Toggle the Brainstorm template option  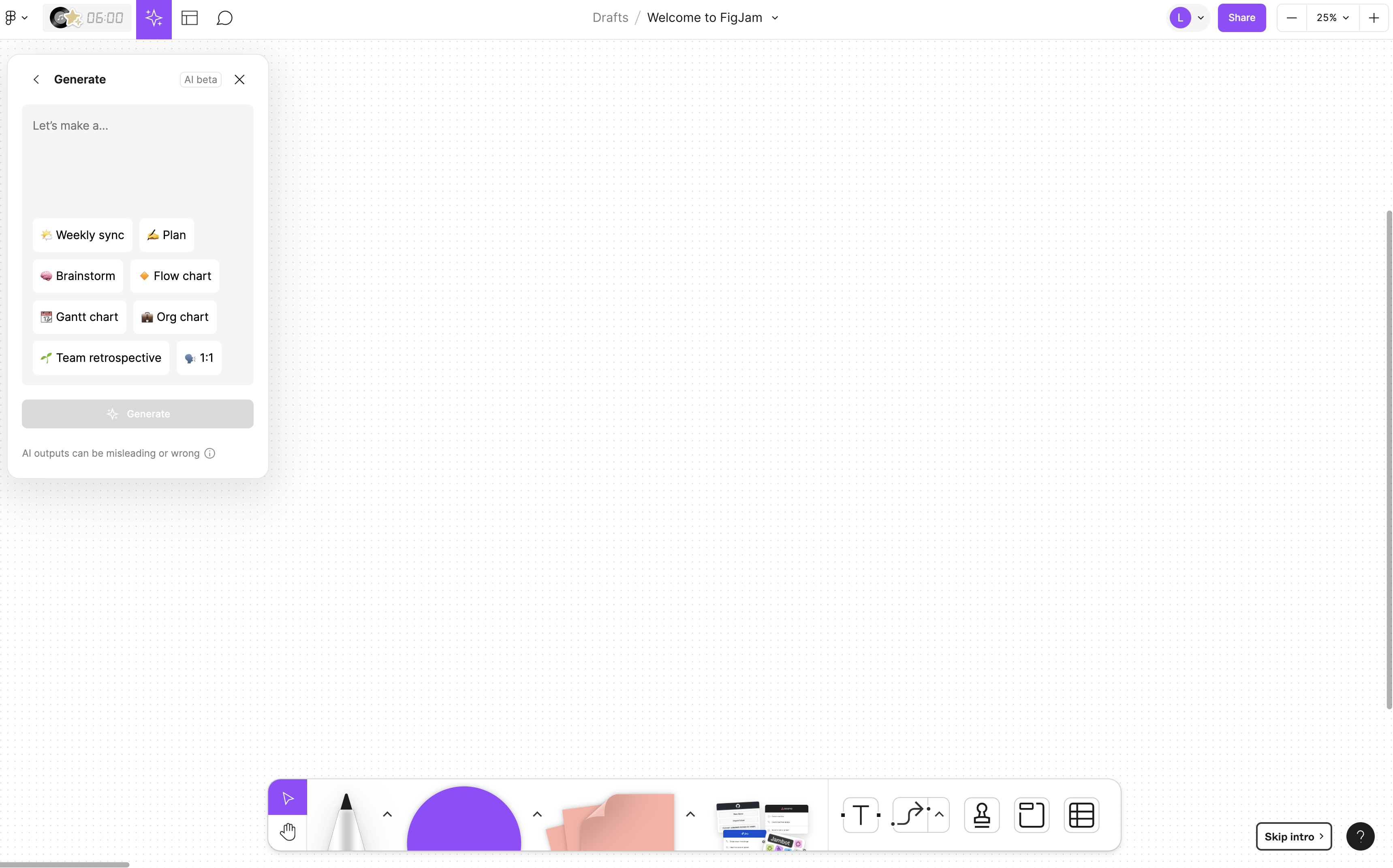click(78, 275)
